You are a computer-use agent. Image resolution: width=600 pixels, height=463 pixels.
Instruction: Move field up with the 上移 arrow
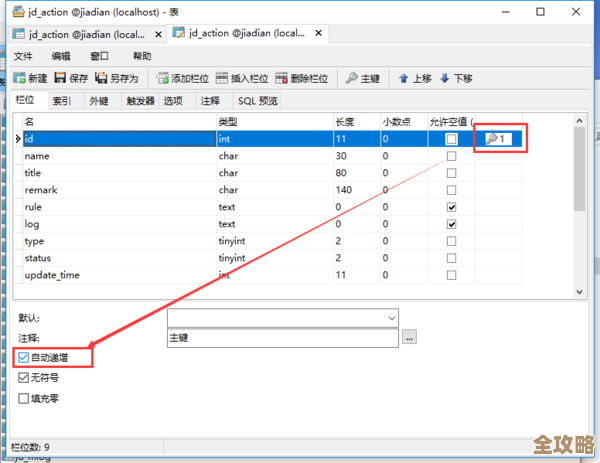pos(404,78)
